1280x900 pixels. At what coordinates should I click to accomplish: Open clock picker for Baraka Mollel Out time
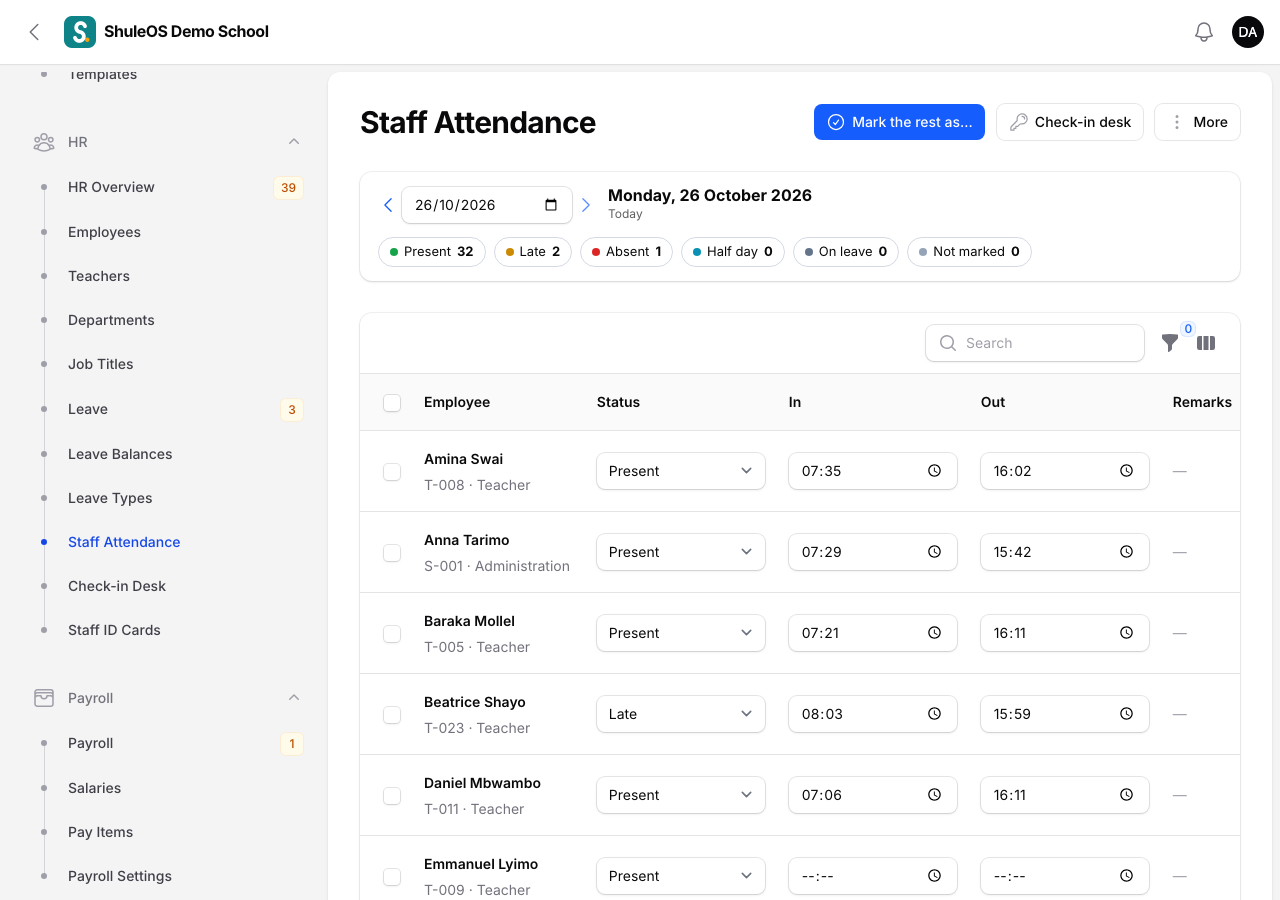(x=1126, y=633)
